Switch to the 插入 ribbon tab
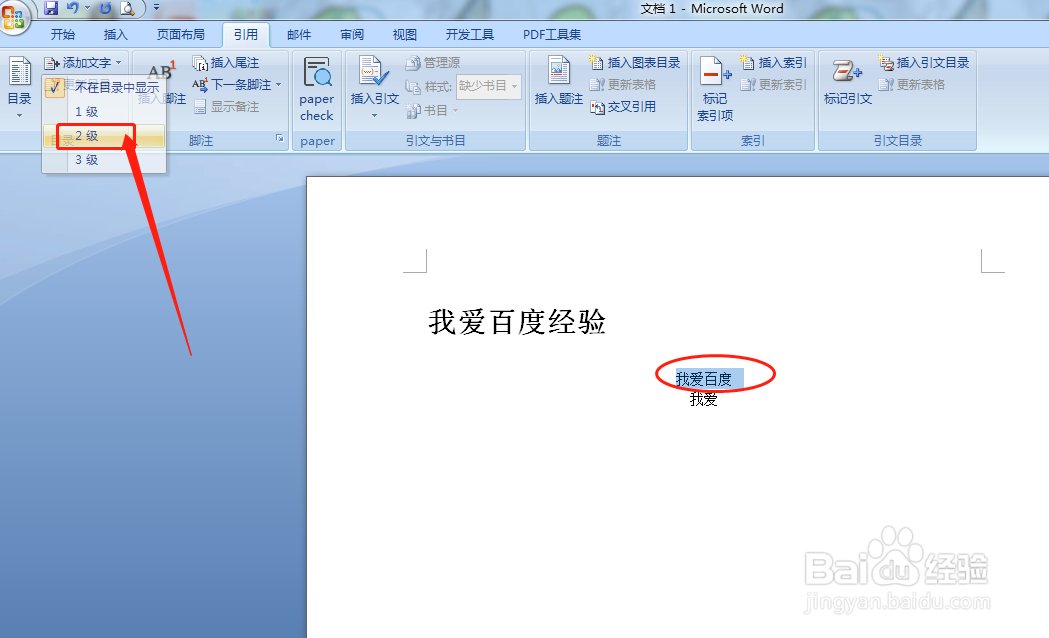The width and height of the screenshot is (1049, 638). pyautogui.click(x=116, y=35)
